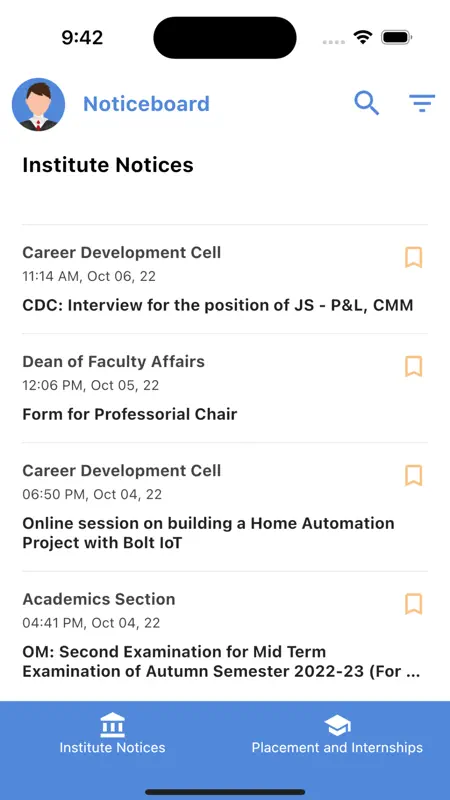Tap the battery status icon
The width and height of the screenshot is (450, 800).
(x=396, y=37)
